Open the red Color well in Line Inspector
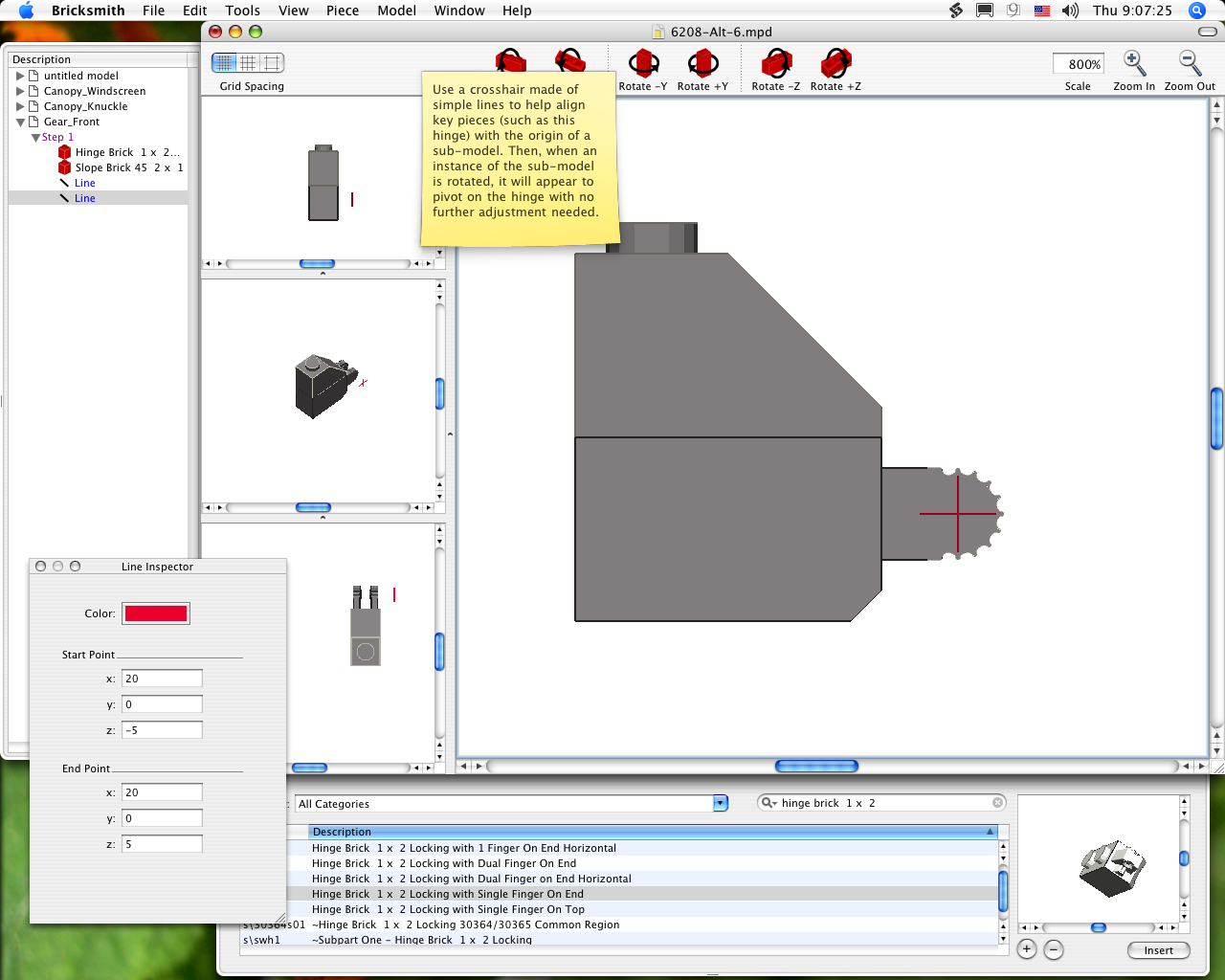The image size is (1225, 980). point(156,613)
